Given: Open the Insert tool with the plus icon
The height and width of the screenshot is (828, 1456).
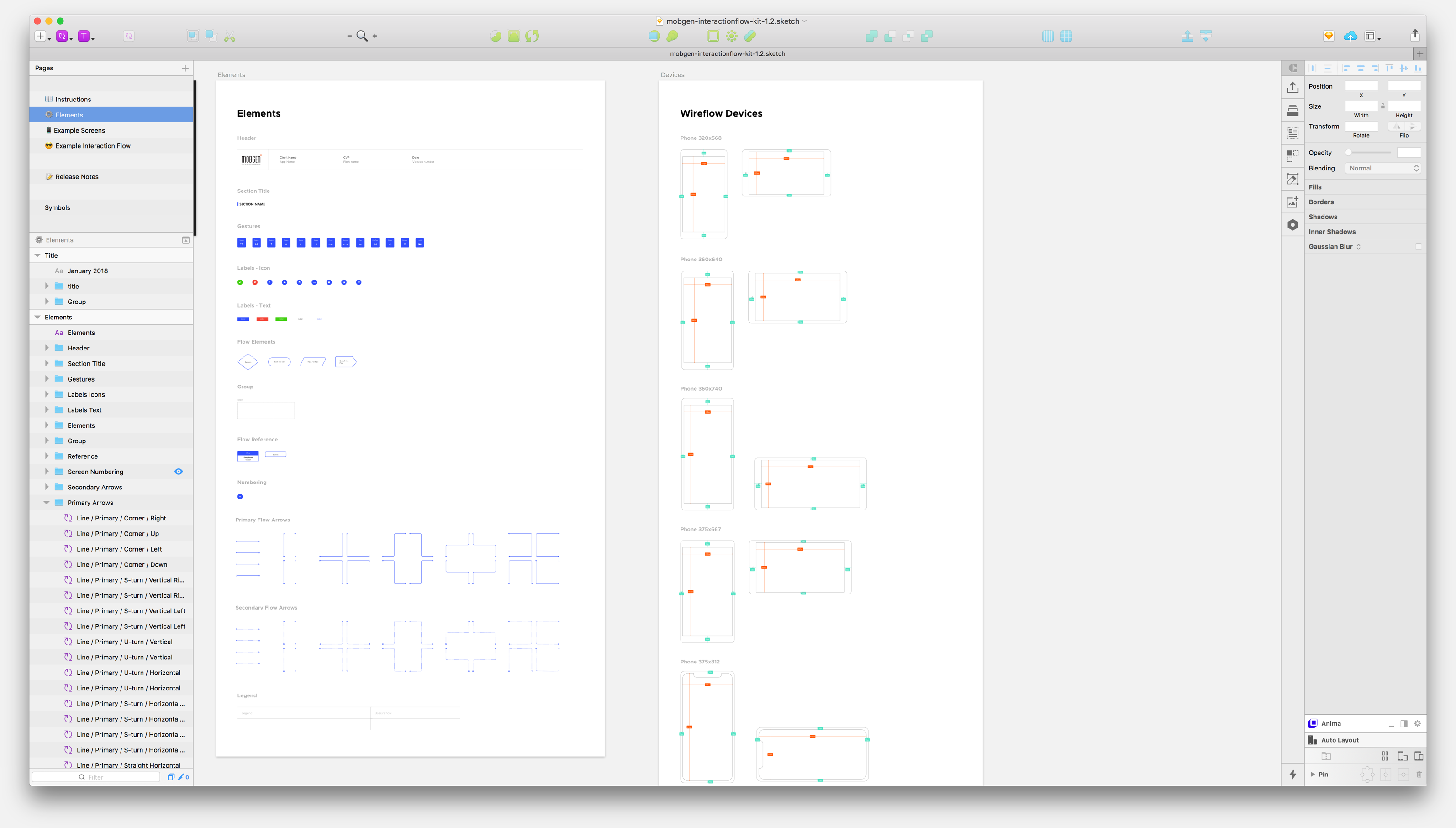Looking at the screenshot, I should pyautogui.click(x=40, y=35).
